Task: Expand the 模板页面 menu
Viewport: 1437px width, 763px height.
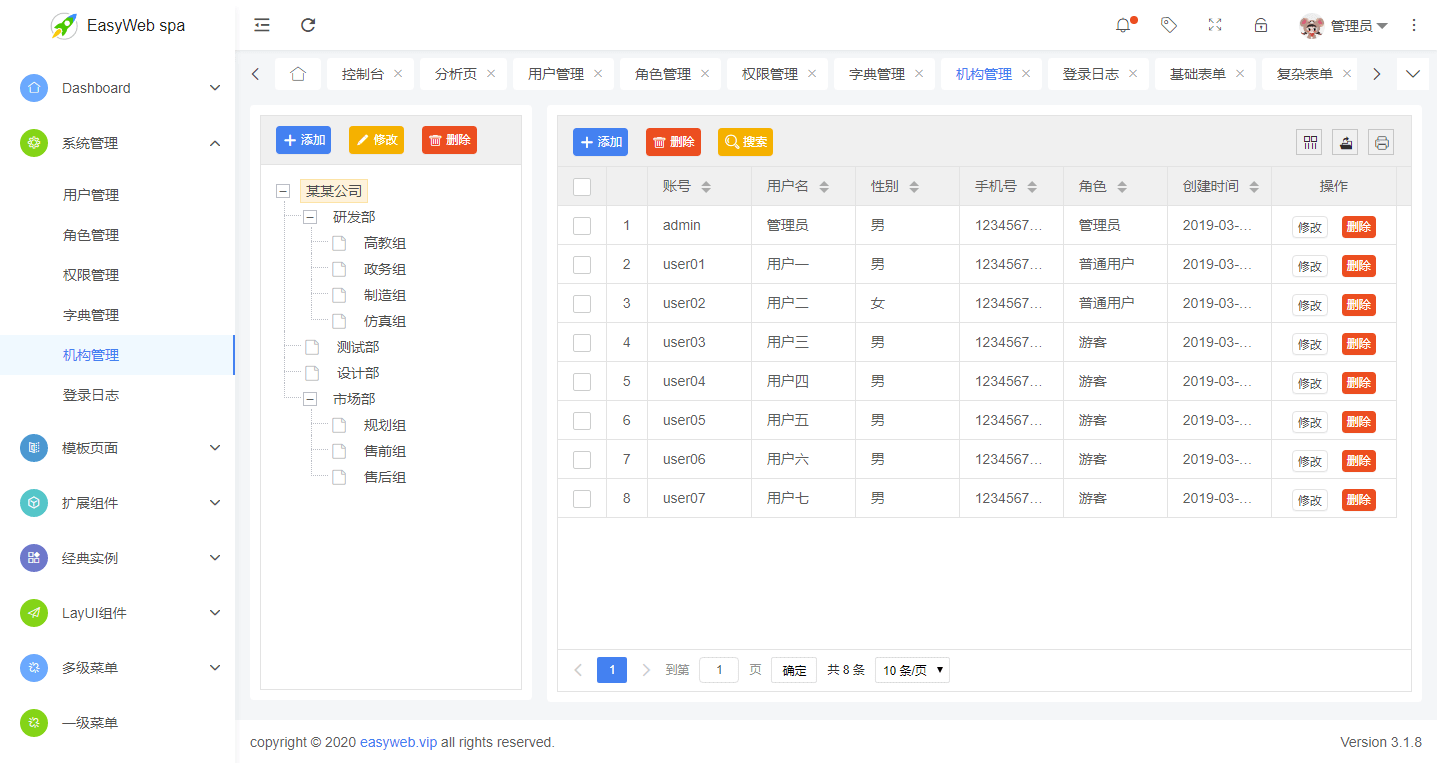Action: pyautogui.click(x=215, y=448)
